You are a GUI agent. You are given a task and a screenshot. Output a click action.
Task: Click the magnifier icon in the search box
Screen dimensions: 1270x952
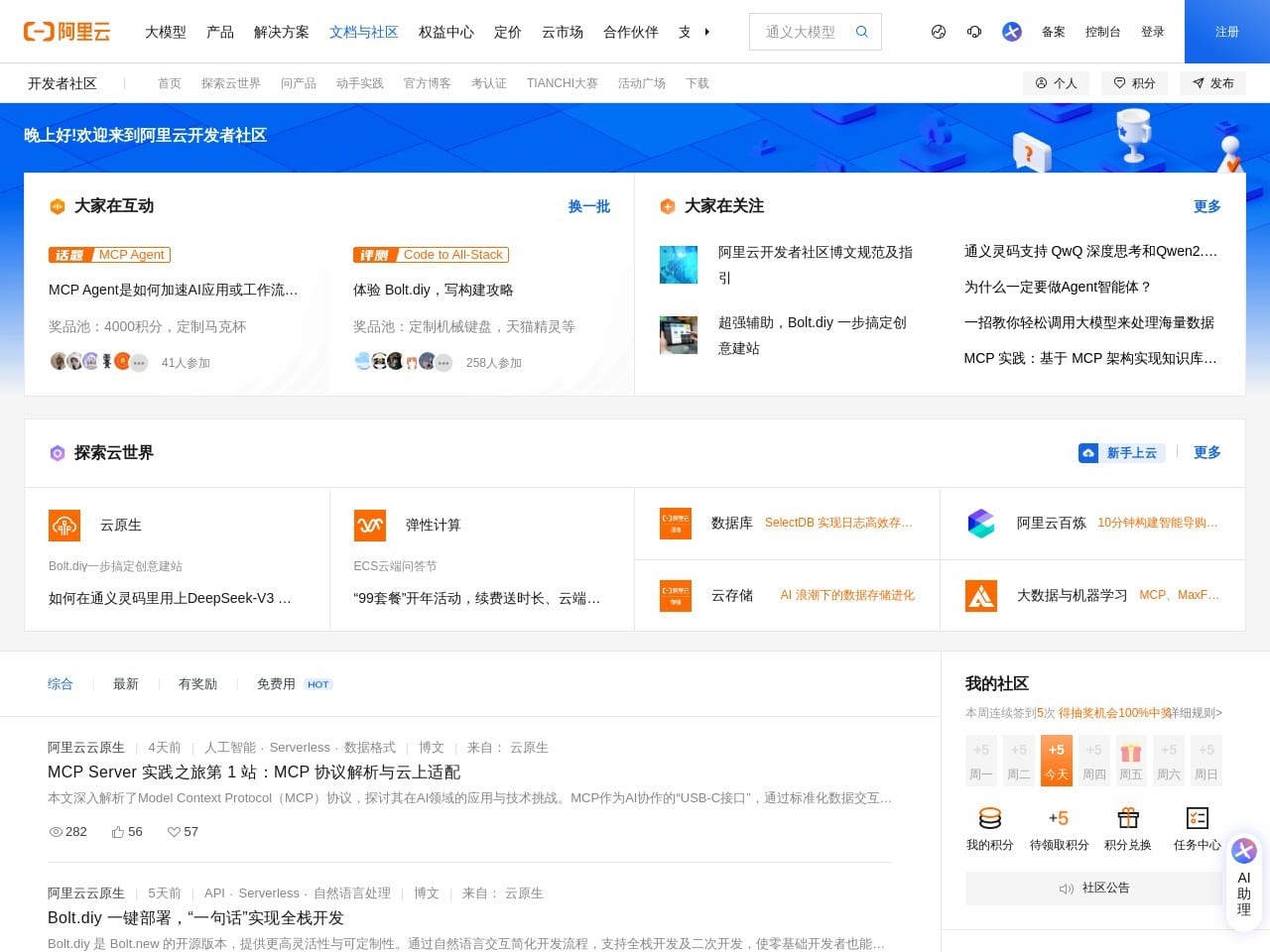859,31
